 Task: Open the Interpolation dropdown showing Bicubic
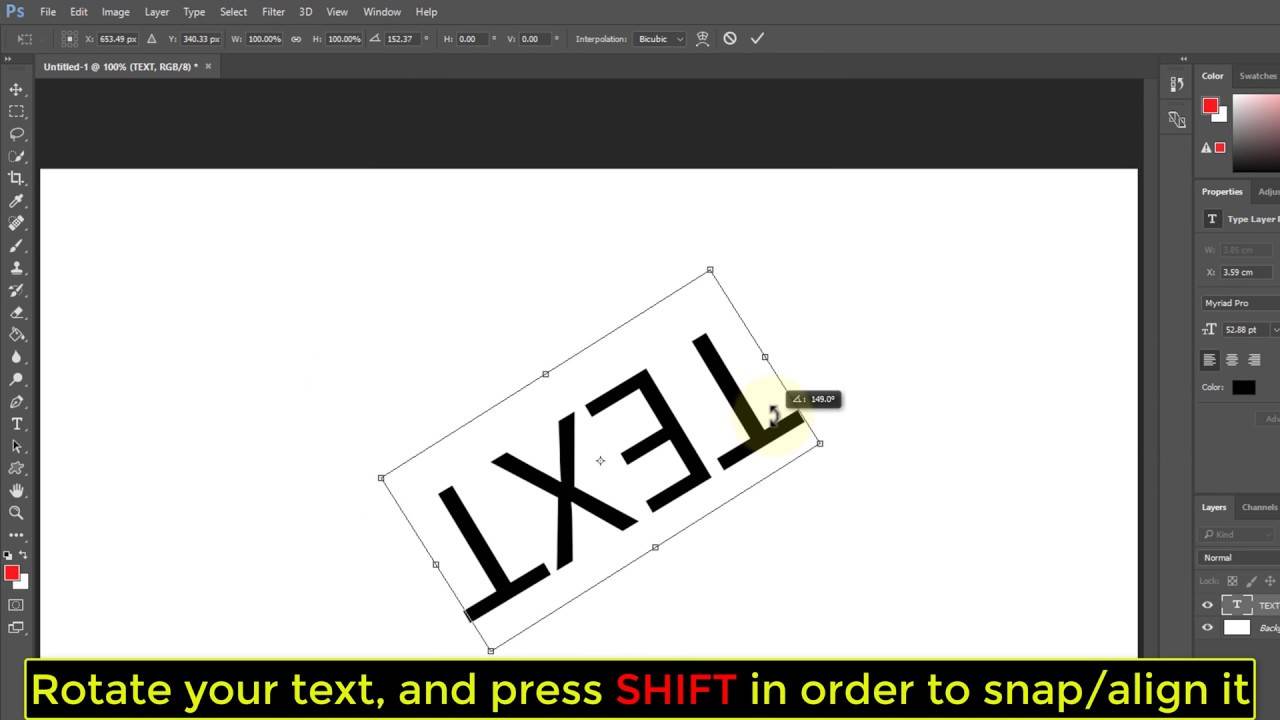660,39
